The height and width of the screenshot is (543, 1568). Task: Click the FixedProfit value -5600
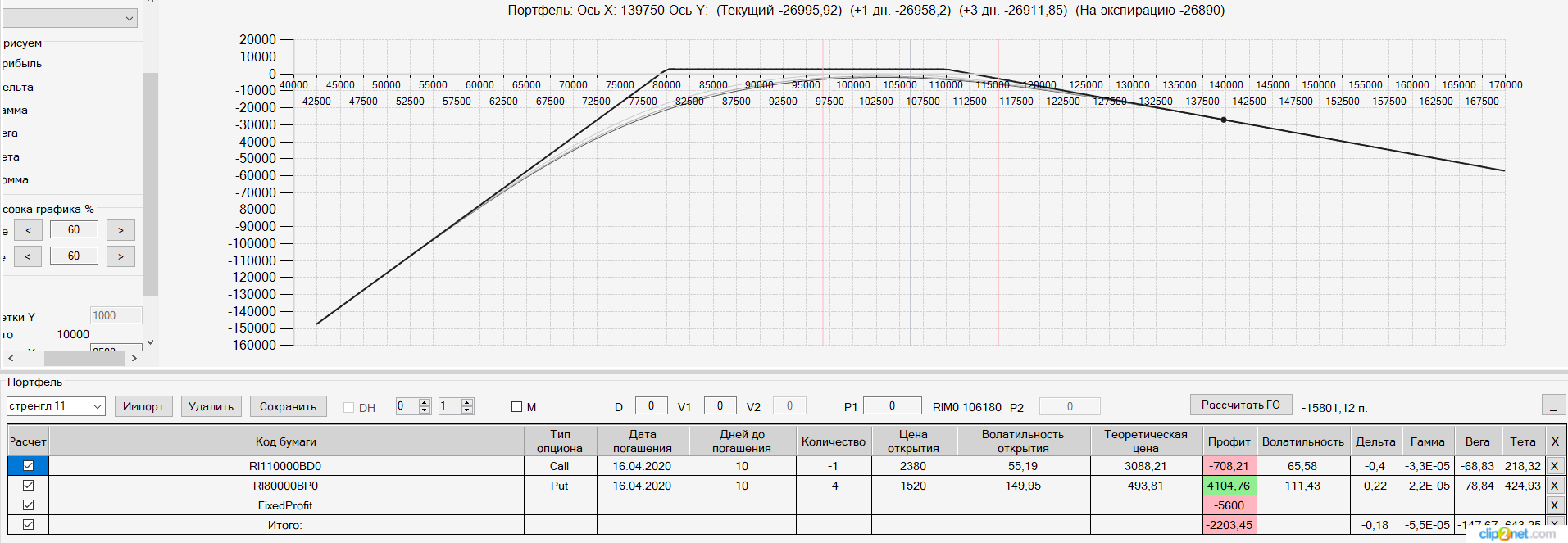point(1229,505)
